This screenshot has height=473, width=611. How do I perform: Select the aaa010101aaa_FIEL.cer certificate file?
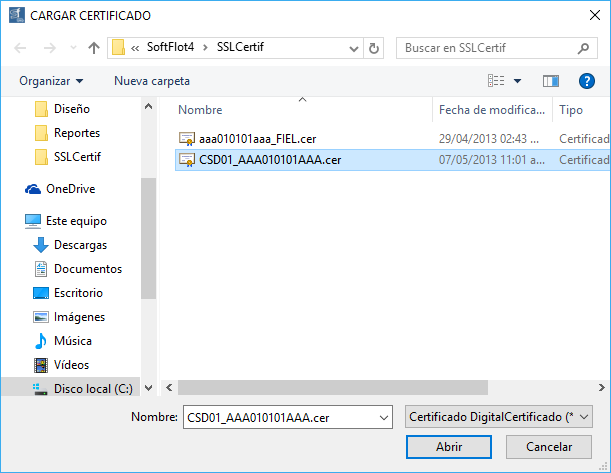(257, 138)
